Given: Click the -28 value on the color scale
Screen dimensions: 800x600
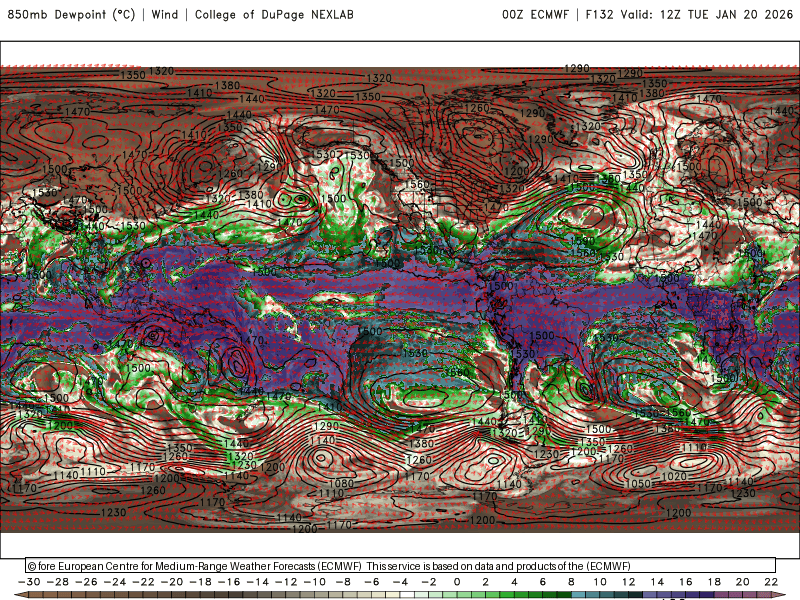Looking at the screenshot, I should click(x=58, y=582).
